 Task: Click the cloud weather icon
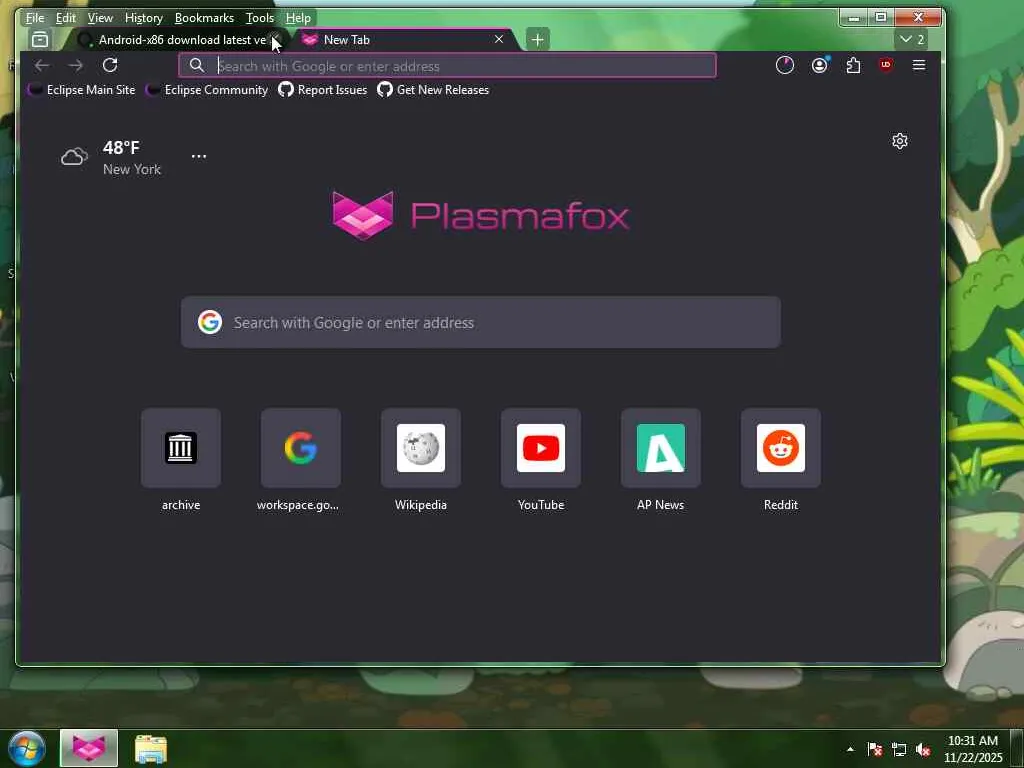pos(74,157)
